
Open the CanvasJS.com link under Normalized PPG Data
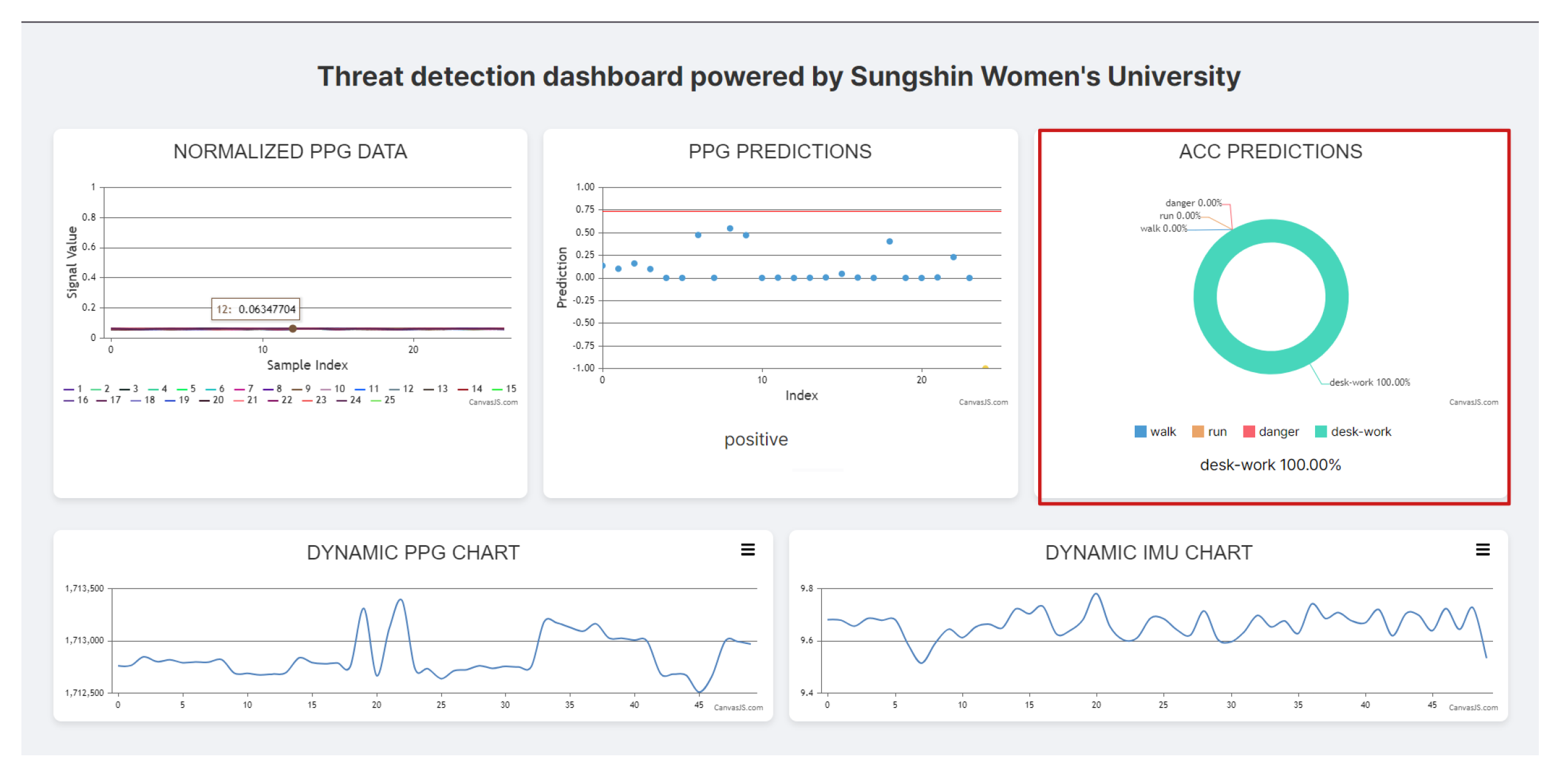point(493,402)
